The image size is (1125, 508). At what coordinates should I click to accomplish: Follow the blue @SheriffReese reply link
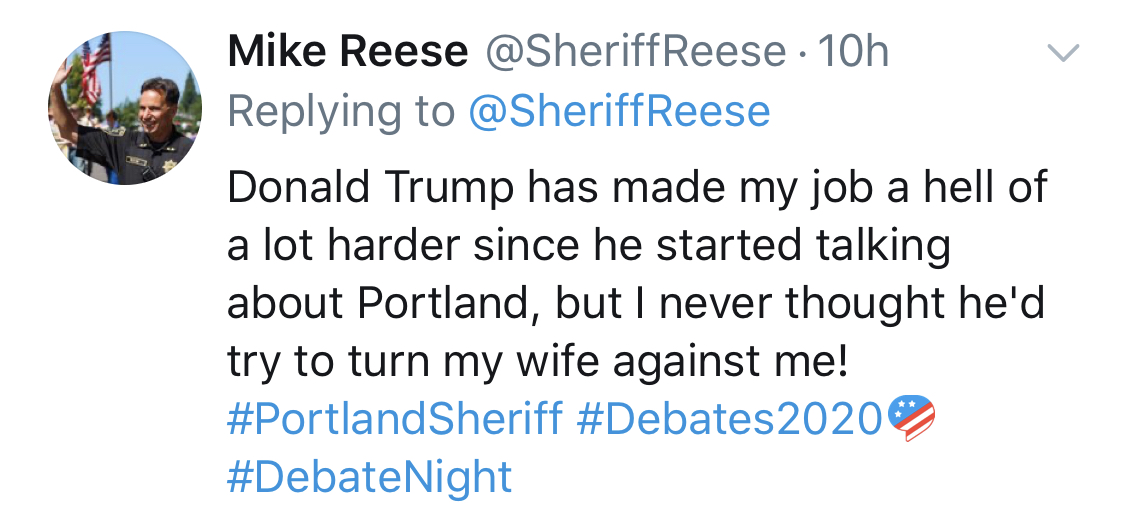pos(619,111)
